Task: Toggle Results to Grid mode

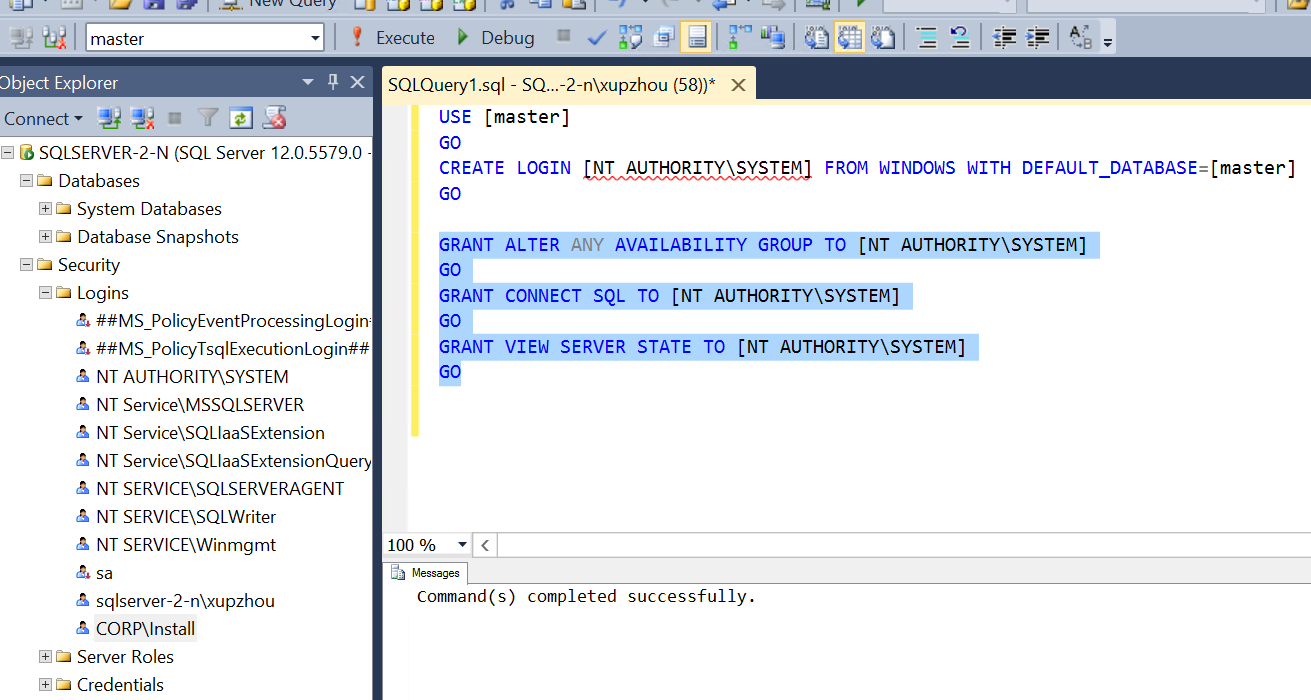Action: point(850,38)
